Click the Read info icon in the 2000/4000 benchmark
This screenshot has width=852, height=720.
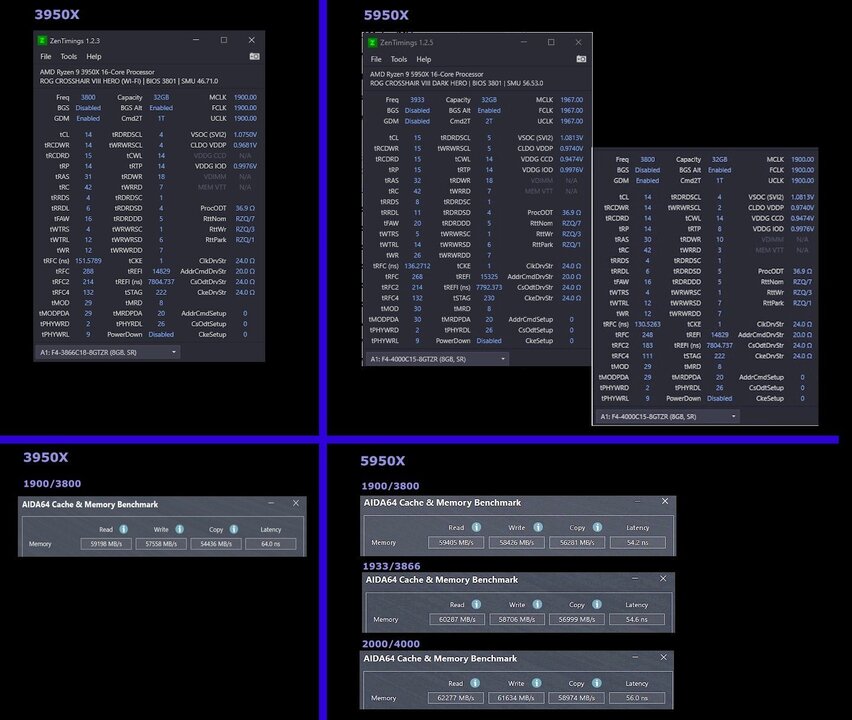pos(476,684)
